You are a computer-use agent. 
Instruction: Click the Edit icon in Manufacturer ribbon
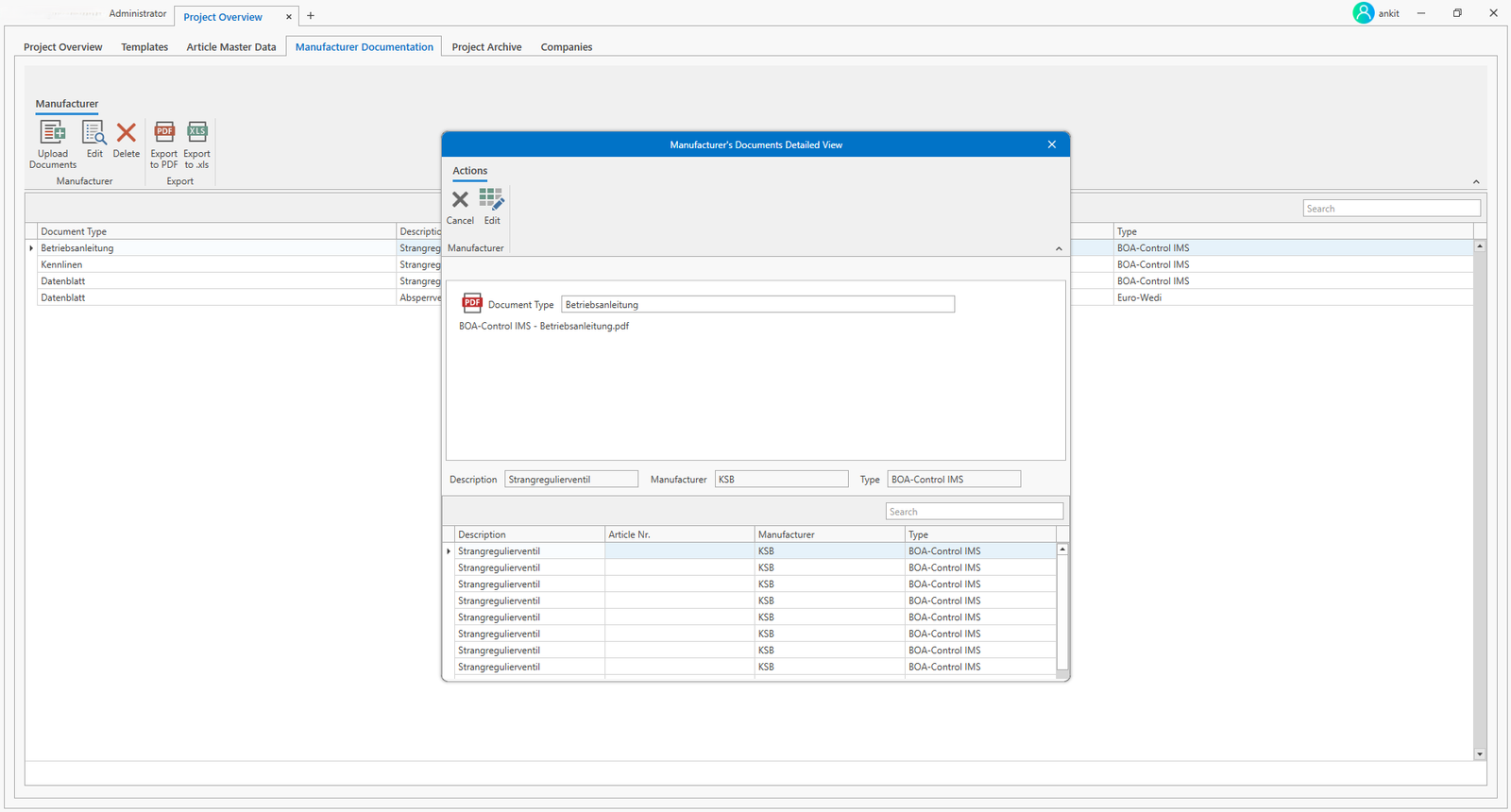[94, 133]
